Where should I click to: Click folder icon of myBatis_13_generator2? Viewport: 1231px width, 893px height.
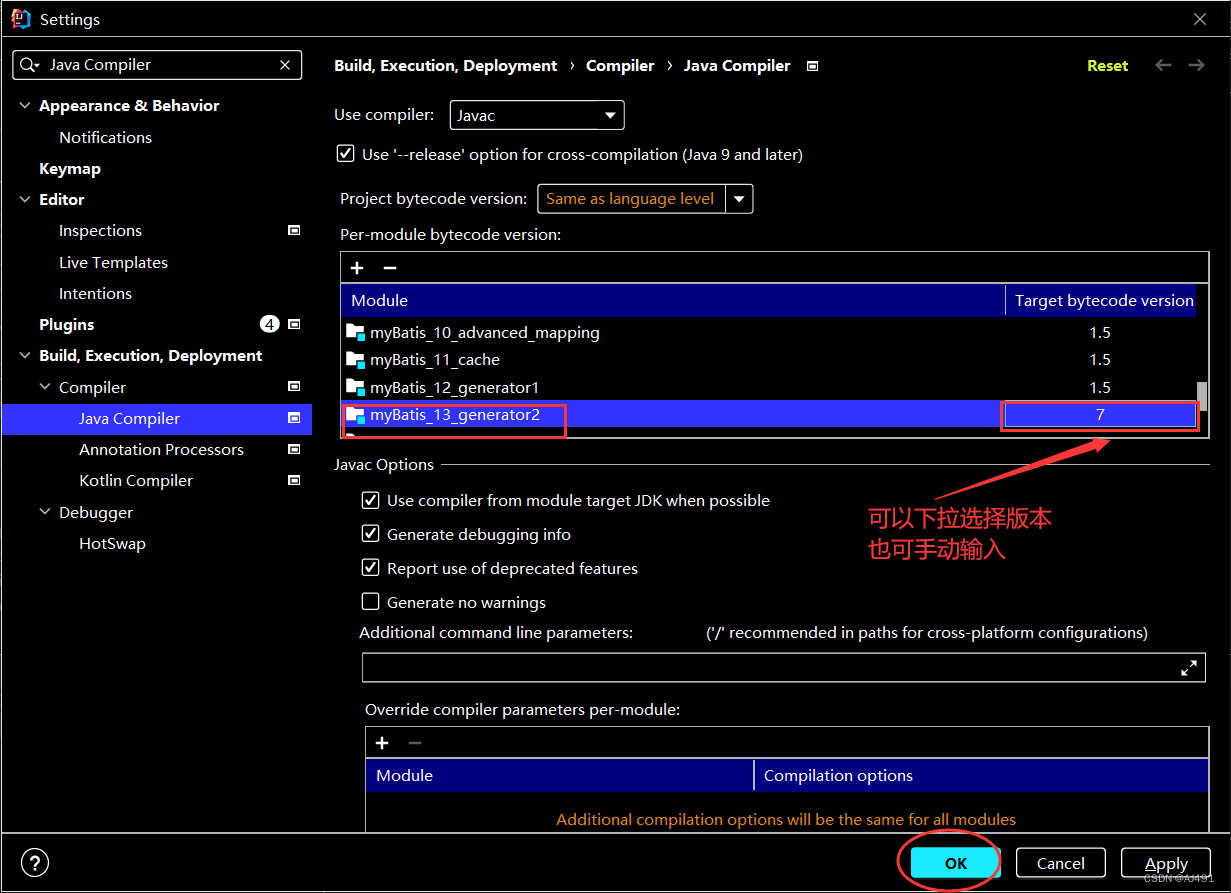click(x=356, y=414)
